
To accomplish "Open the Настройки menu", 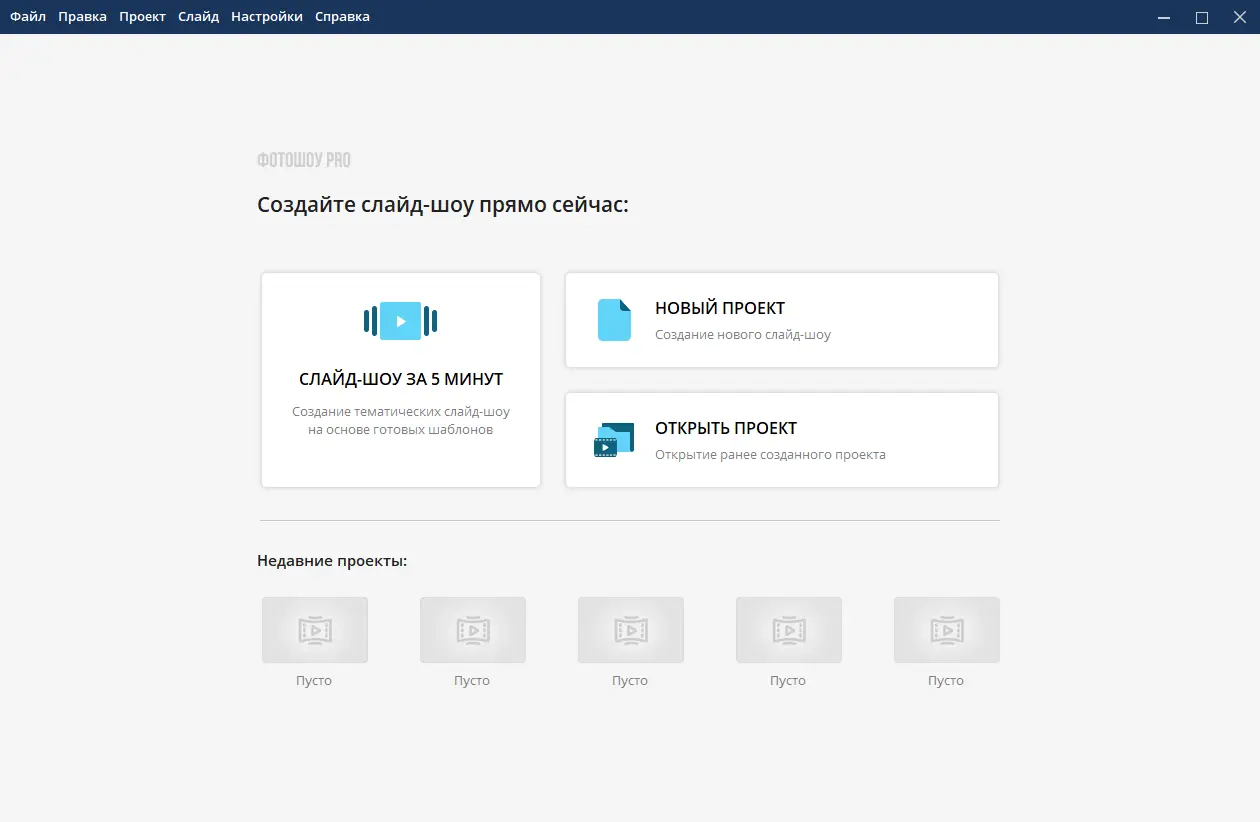I will (266, 17).
